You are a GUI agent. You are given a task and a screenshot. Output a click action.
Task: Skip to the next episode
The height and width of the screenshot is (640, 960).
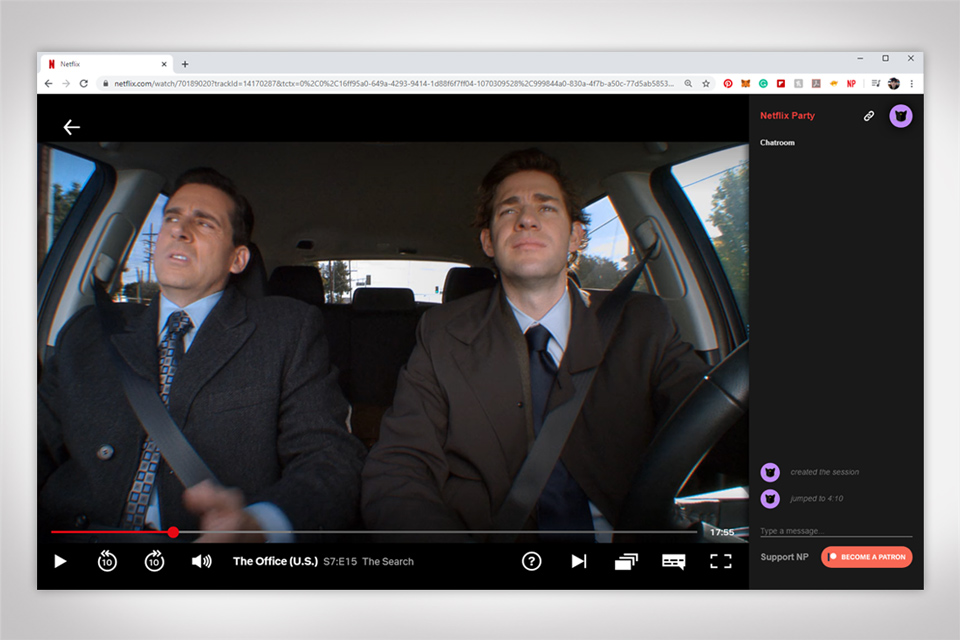pos(579,561)
